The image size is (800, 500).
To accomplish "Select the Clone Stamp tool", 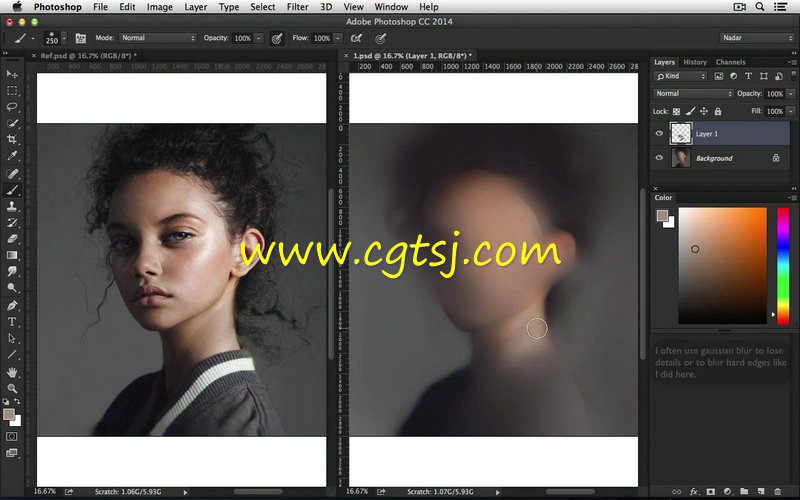I will pyautogui.click(x=12, y=206).
